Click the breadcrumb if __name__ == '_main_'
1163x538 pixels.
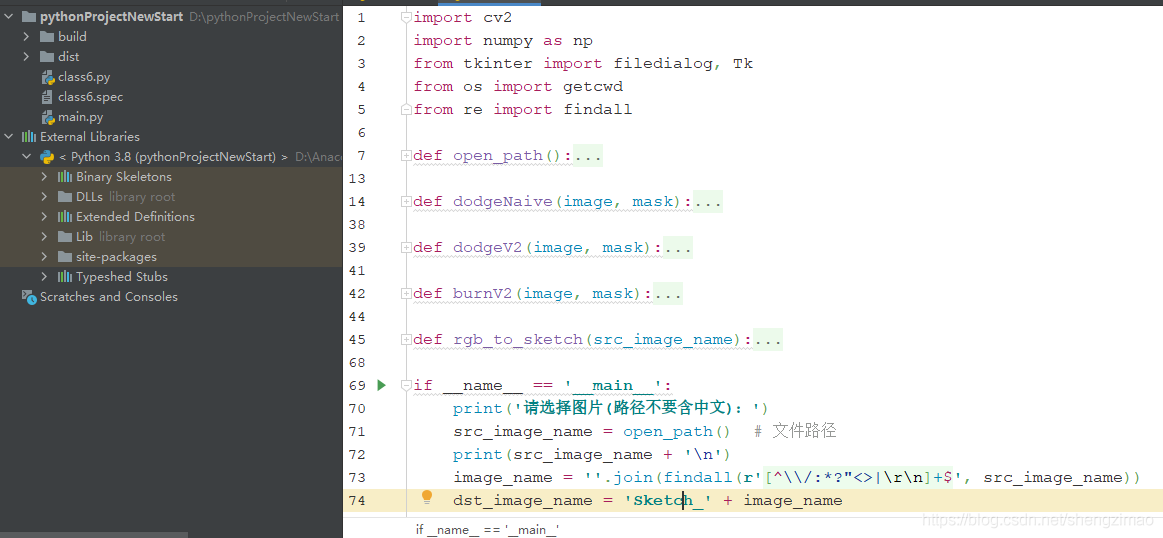click(x=487, y=529)
